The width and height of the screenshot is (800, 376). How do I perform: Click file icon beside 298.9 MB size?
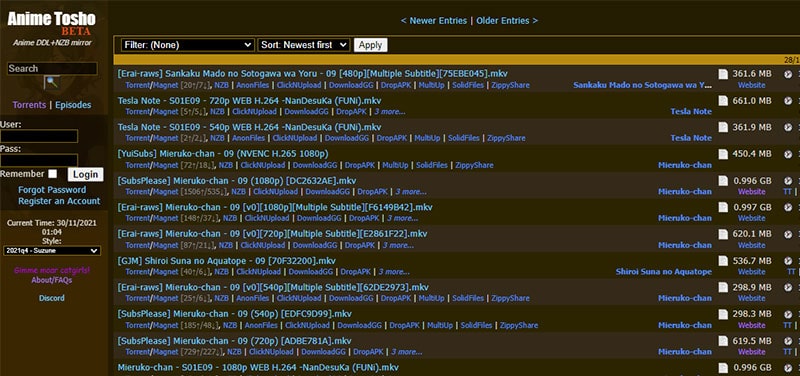[723, 287]
